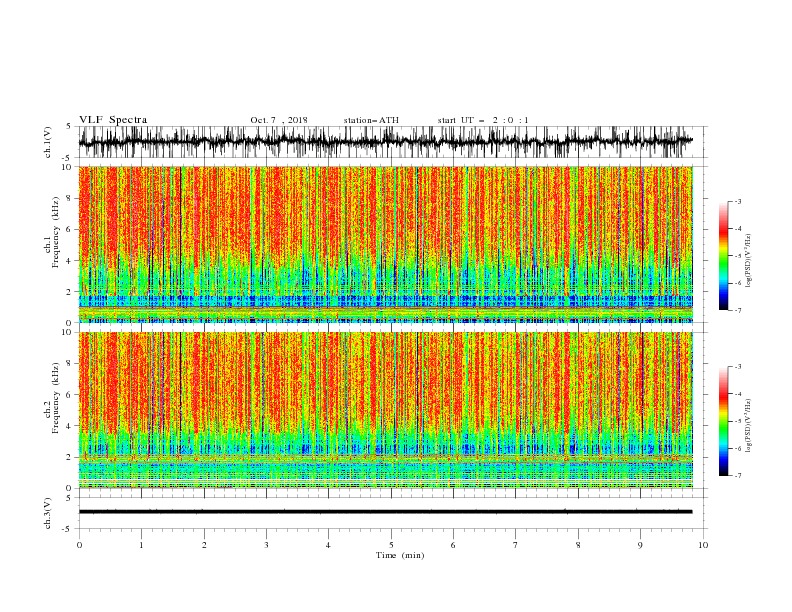792x612 pixels.
Task: Click the "ch.3(V)" axis label
Action: click(x=48, y=513)
